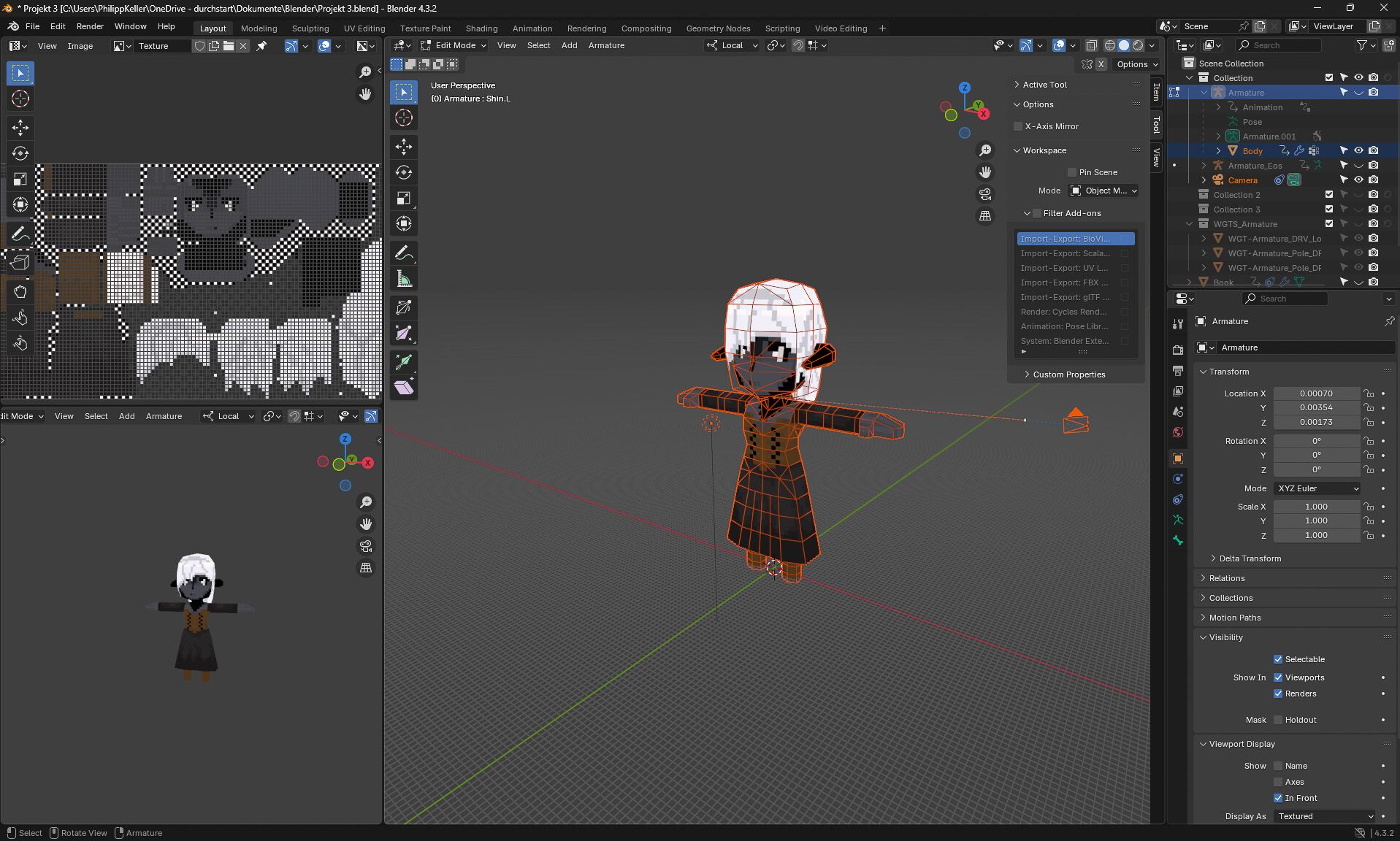Select the Rotate tool in image editor
The image size is (1400, 841).
pos(20,153)
